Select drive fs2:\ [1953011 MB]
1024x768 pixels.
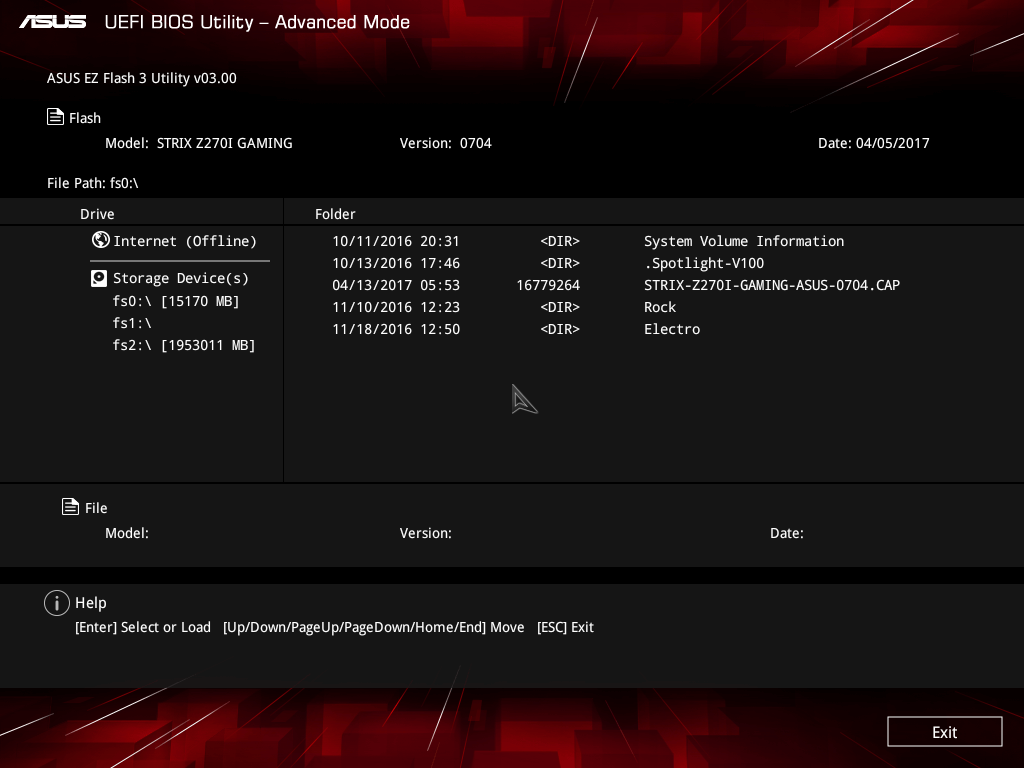tap(184, 345)
